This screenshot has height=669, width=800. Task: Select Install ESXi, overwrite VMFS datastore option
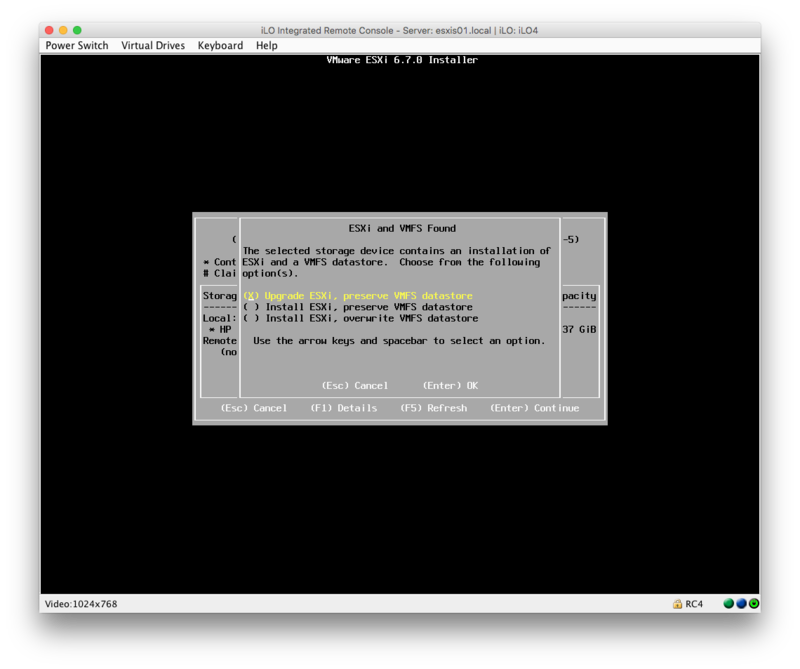(x=361, y=318)
